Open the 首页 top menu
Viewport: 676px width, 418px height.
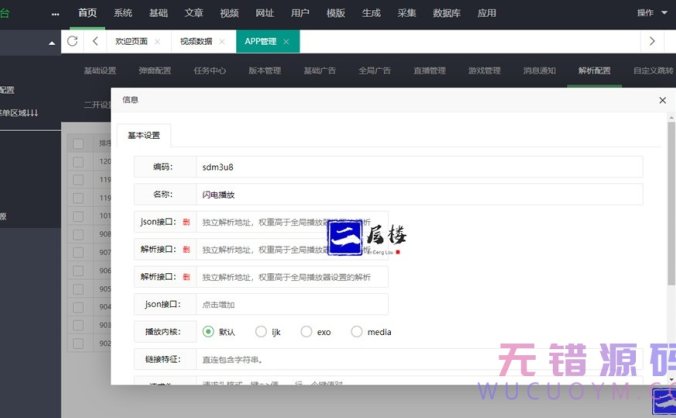pyautogui.click(x=88, y=13)
